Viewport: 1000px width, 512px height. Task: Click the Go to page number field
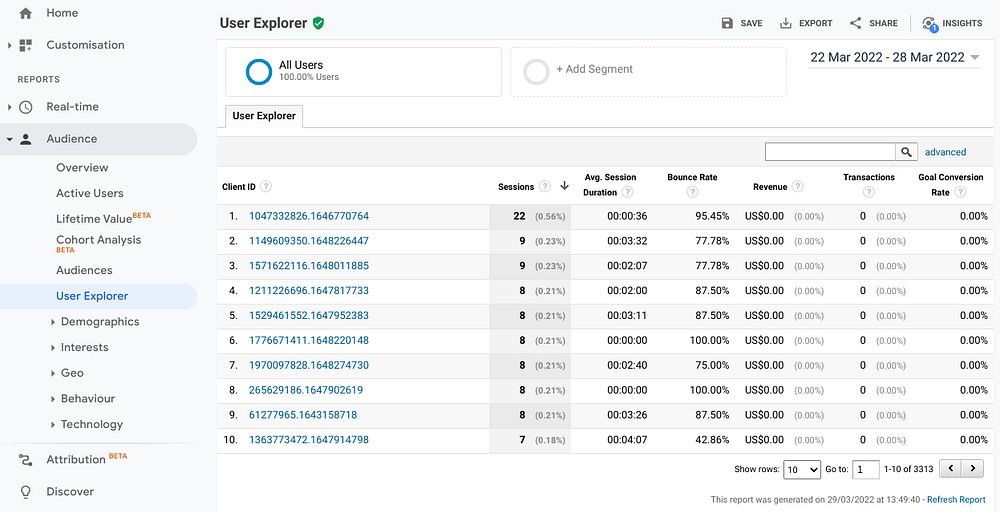click(866, 469)
